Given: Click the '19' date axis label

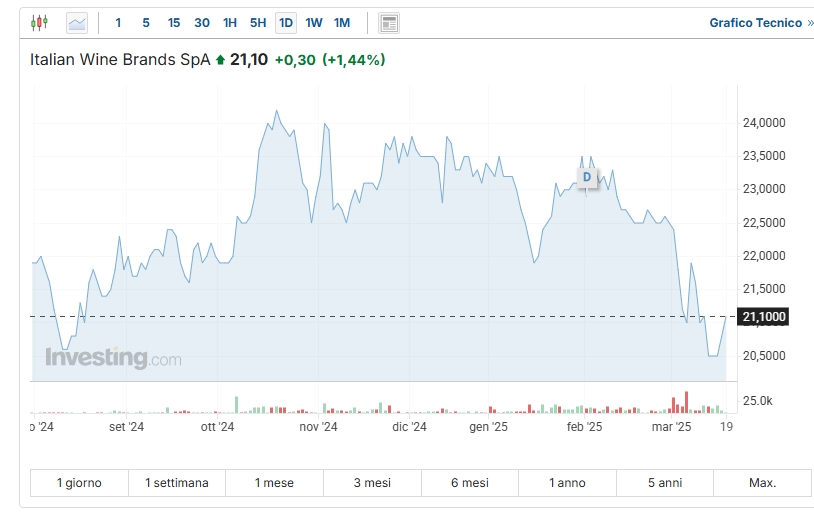Looking at the screenshot, I should coord(727,427).
